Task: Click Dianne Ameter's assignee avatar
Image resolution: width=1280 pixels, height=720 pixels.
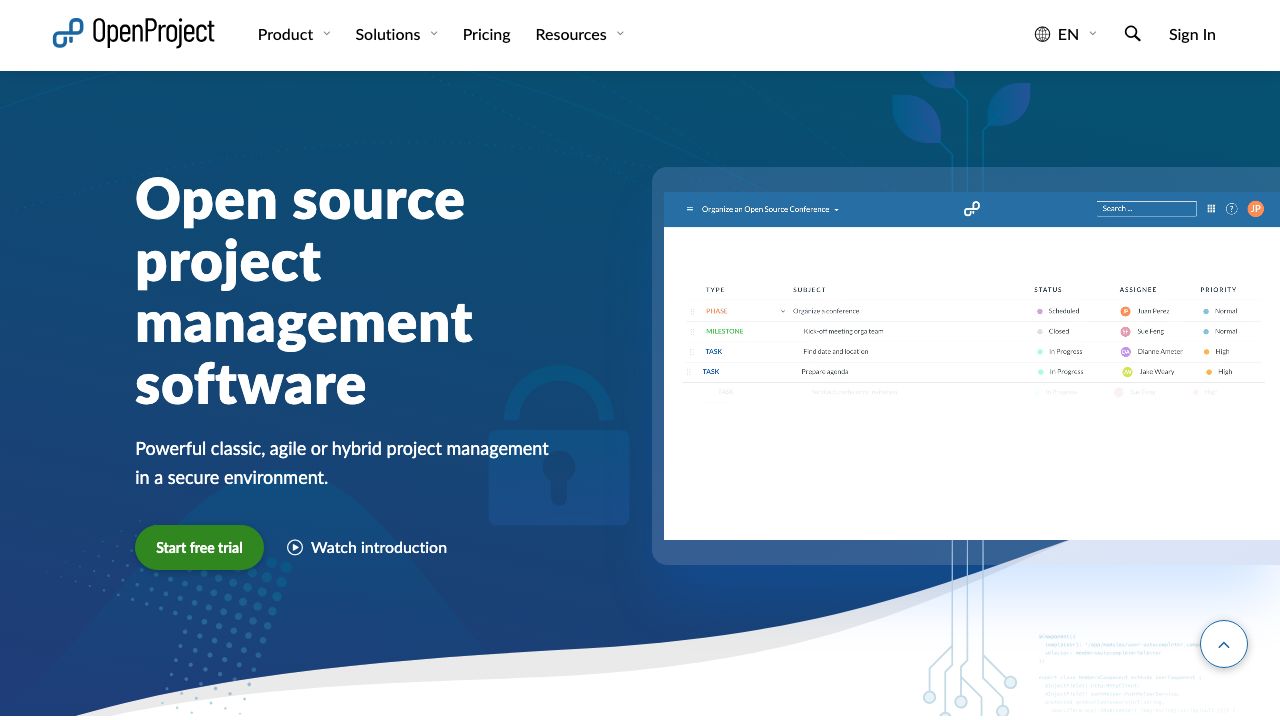Action: (x=1125, y=352)
